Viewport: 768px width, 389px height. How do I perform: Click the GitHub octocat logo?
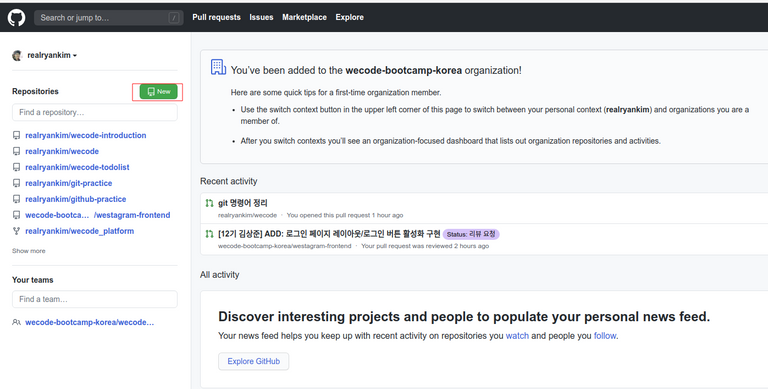(x=16, y=18)
